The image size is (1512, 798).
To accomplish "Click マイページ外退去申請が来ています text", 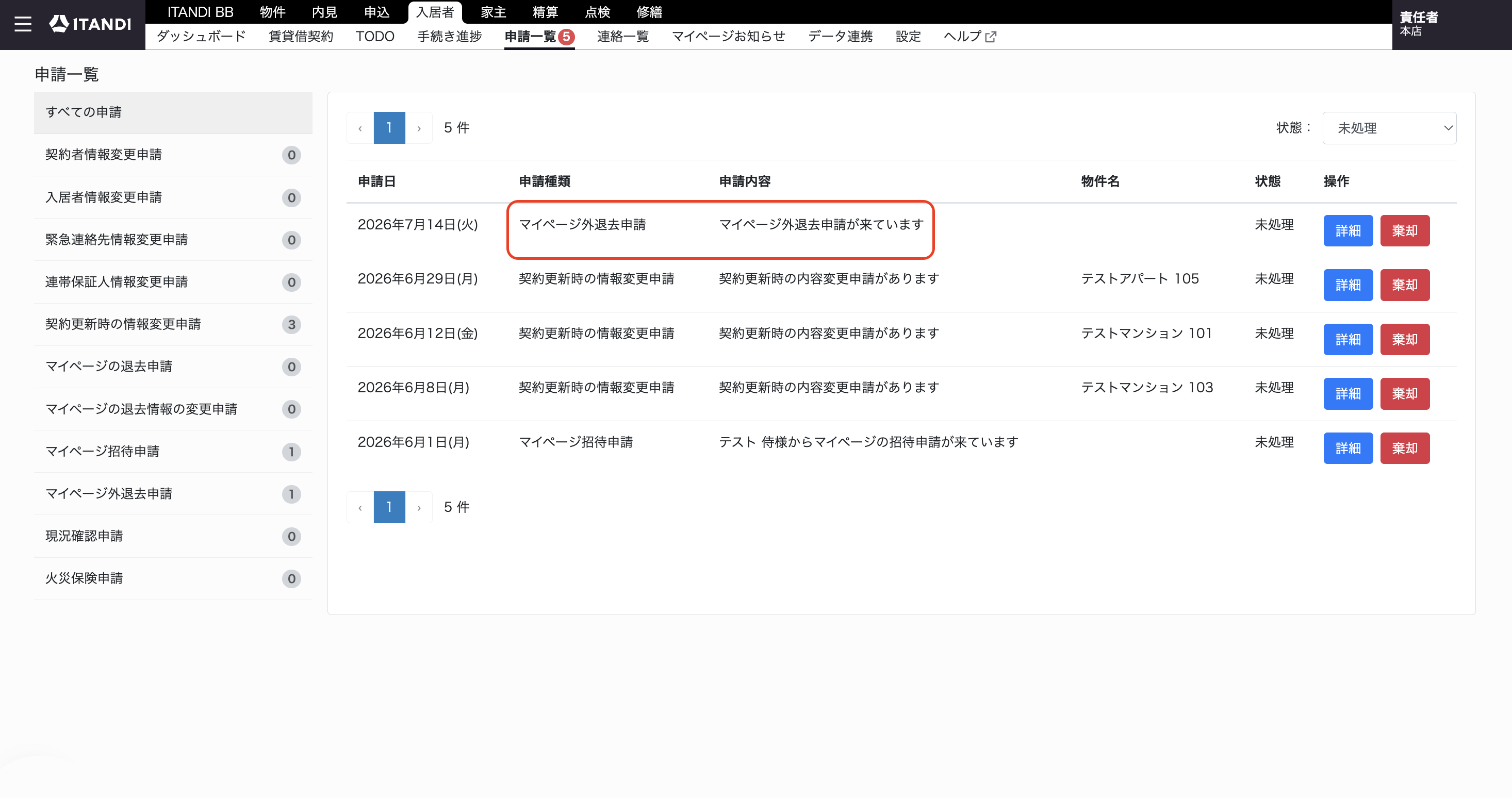I will tap(821, 224).
